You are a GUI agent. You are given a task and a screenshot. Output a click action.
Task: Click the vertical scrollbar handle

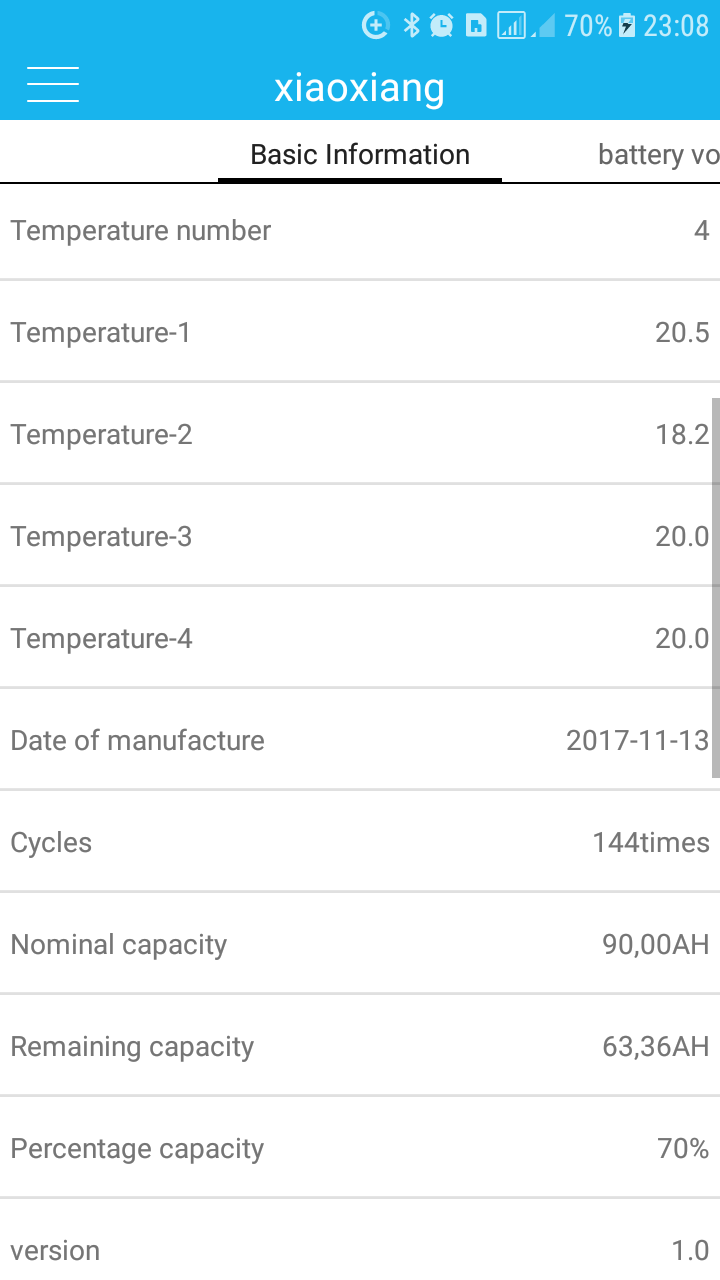(x=715, y=587)
